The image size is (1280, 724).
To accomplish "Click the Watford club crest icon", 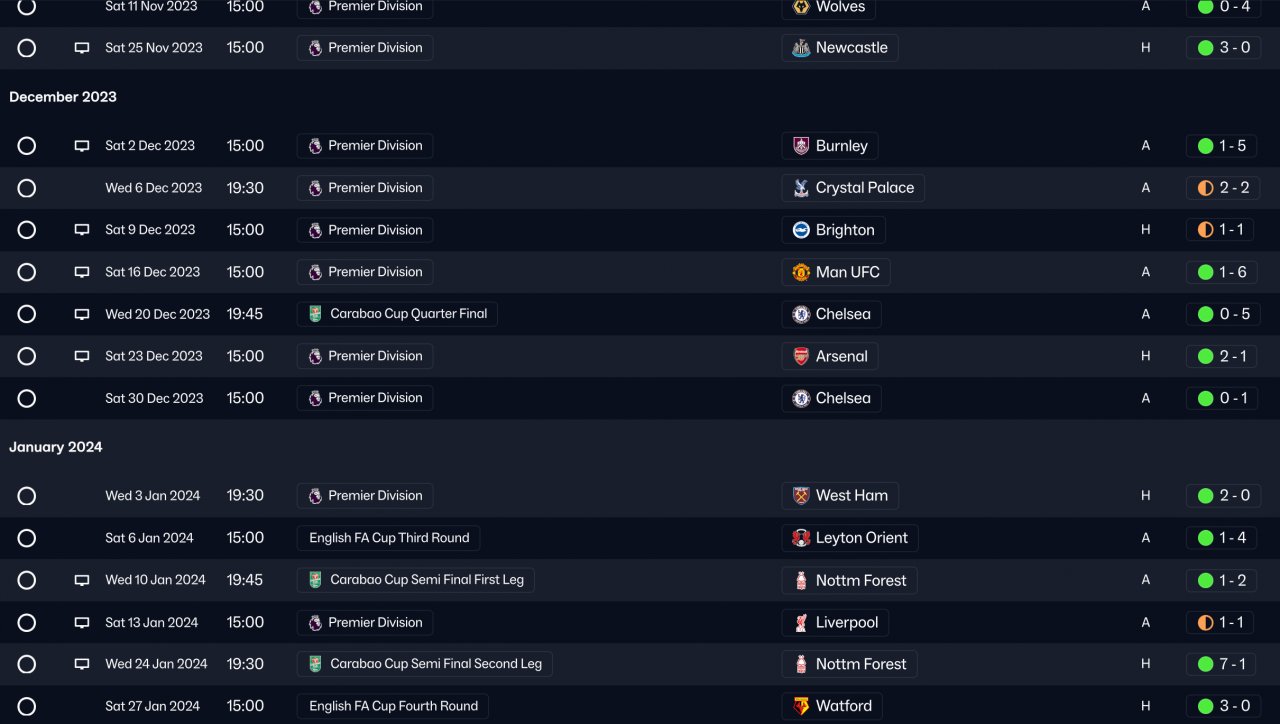I will 801,706.
